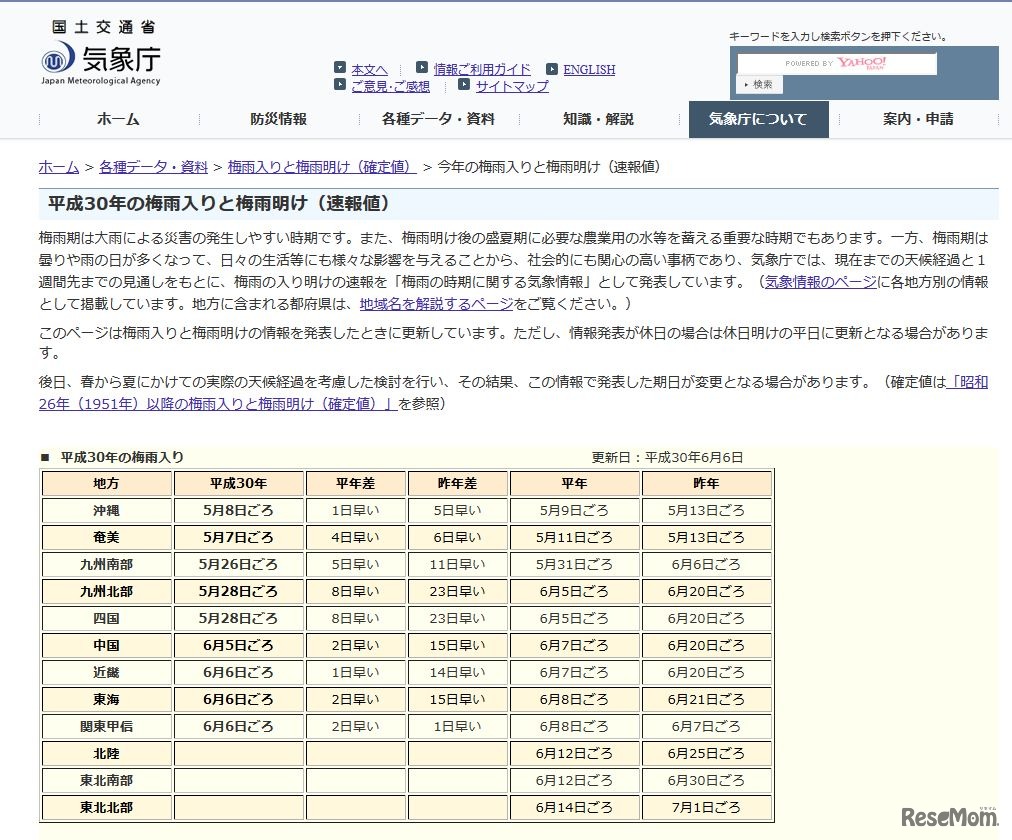Click the 検索 search button
The height and width of the screenshot is (840, 1012).
759,85
